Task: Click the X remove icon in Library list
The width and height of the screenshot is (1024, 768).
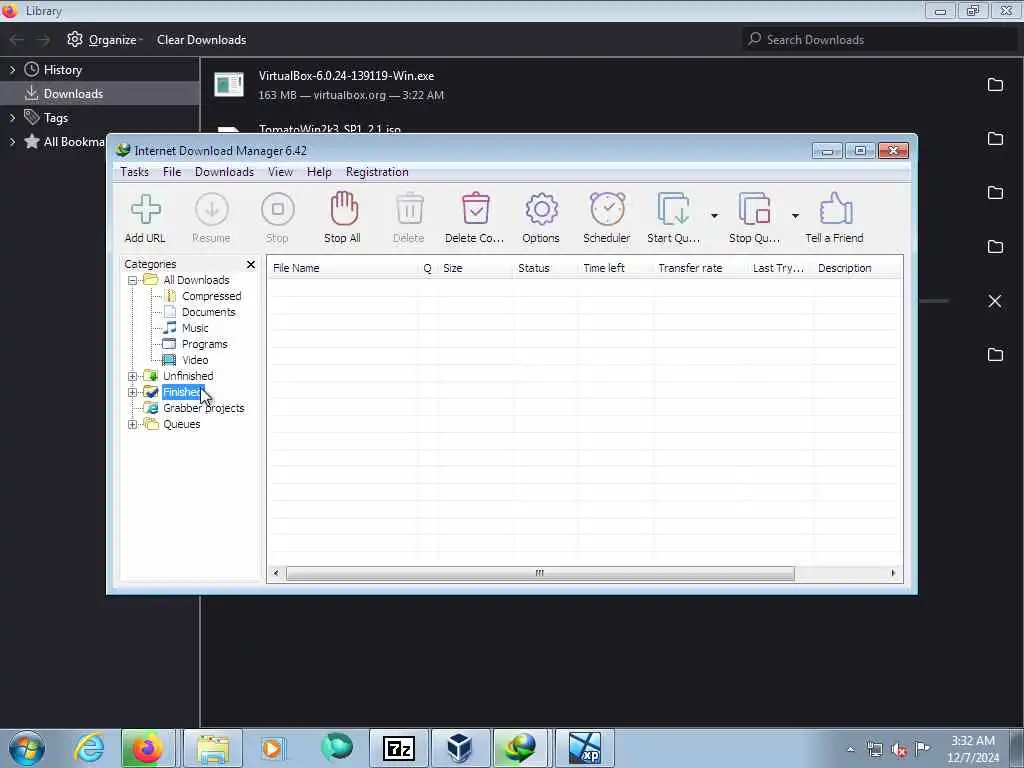Action: [995, 301]
